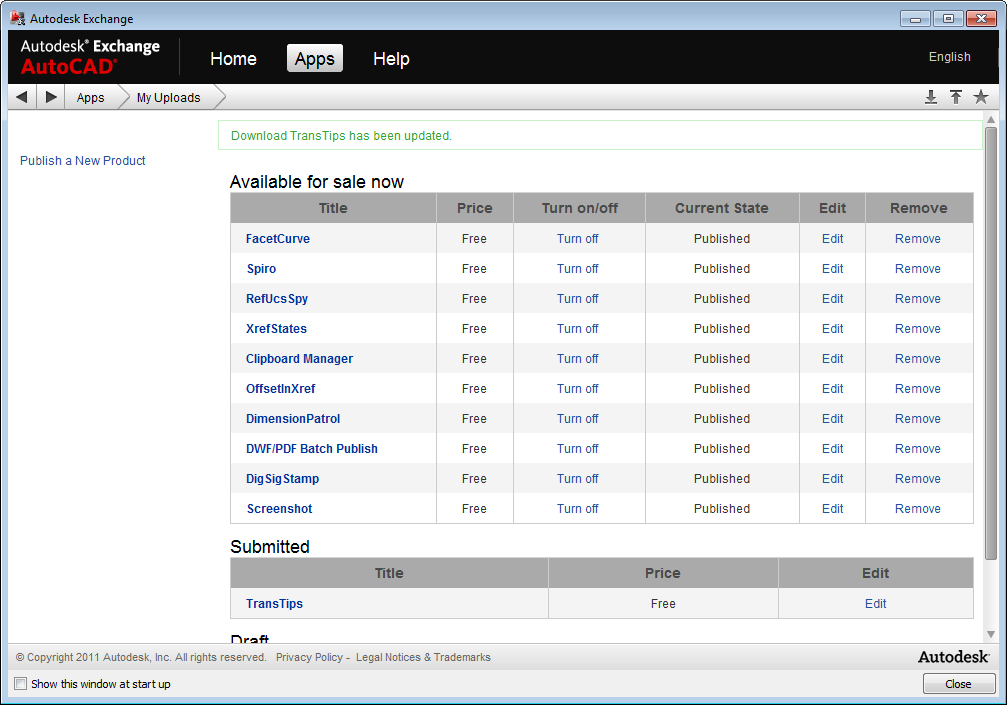Click the star favorites icon

(x=981, y=97)
